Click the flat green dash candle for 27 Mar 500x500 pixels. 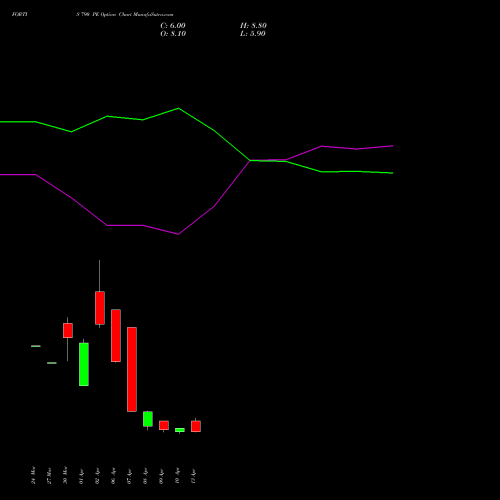[x=52, y=363]
